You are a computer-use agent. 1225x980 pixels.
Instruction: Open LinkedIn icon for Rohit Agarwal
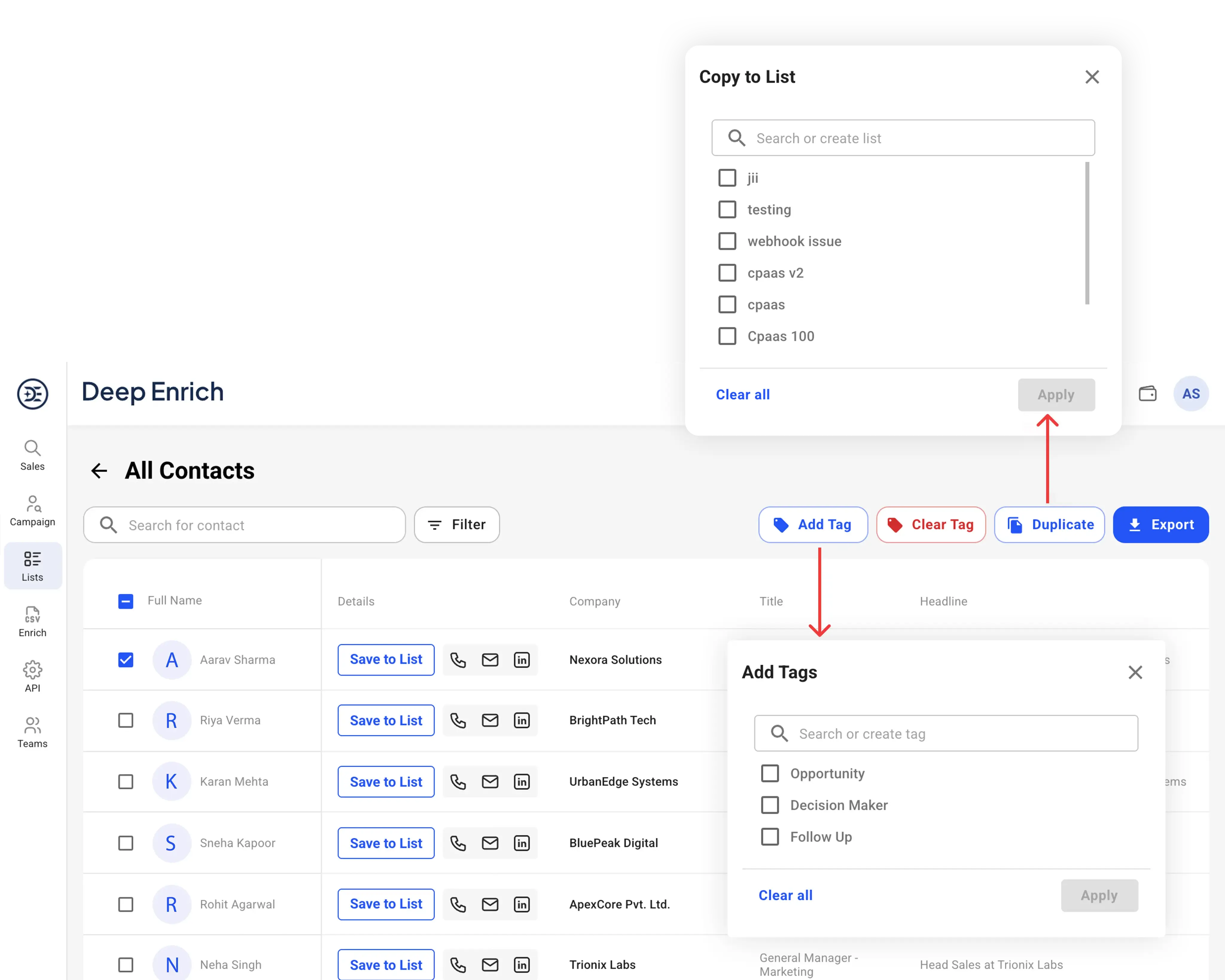click(522, 904)
